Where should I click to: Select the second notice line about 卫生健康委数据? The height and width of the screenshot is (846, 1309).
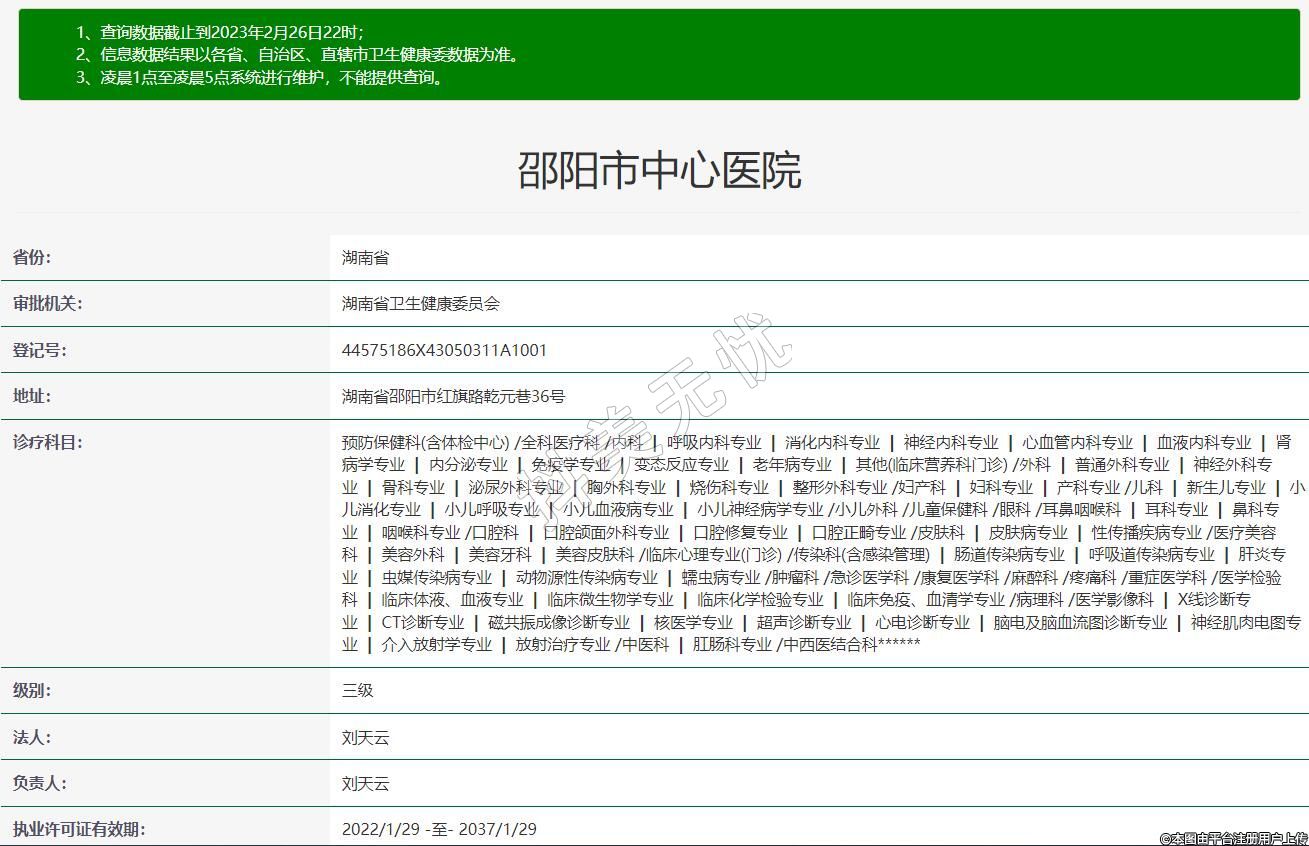click(298, 55)
